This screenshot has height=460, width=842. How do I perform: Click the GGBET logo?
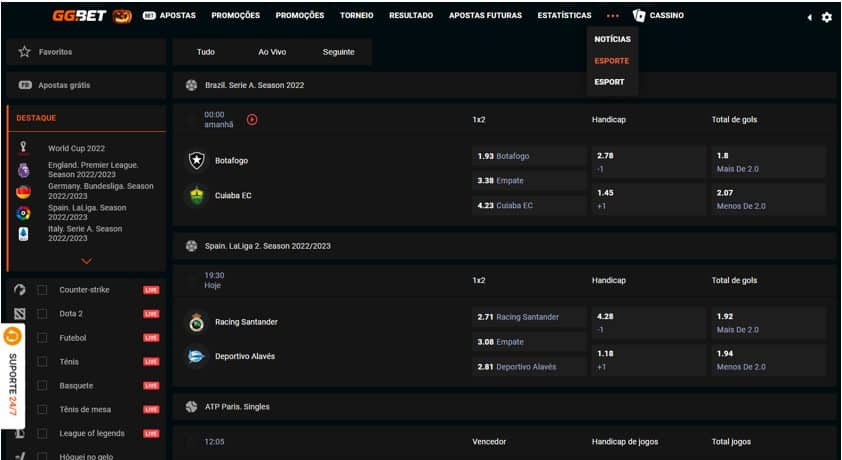(80, 16)
